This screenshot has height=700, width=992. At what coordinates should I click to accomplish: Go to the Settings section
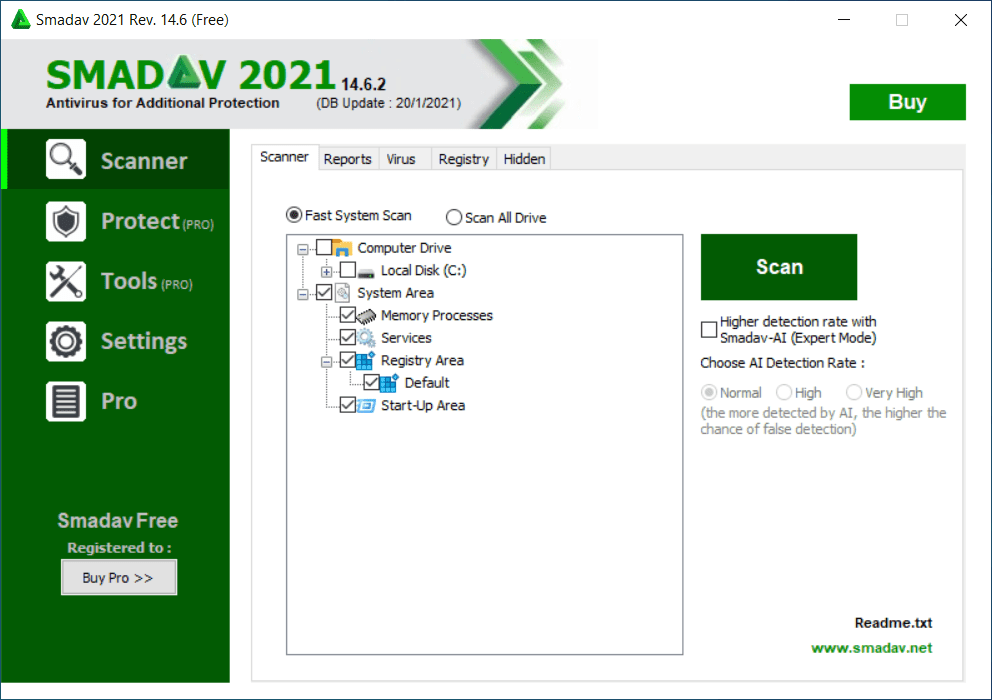(x=116, y=341)
